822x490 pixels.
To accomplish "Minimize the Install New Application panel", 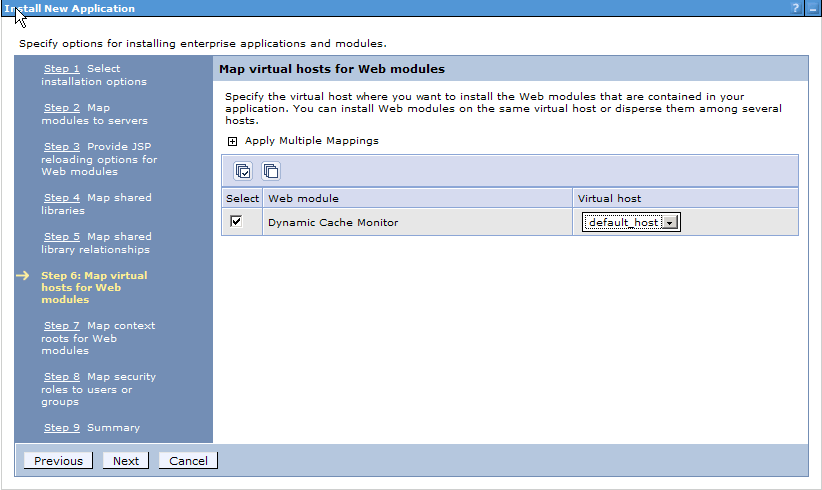I will [813, 8].
